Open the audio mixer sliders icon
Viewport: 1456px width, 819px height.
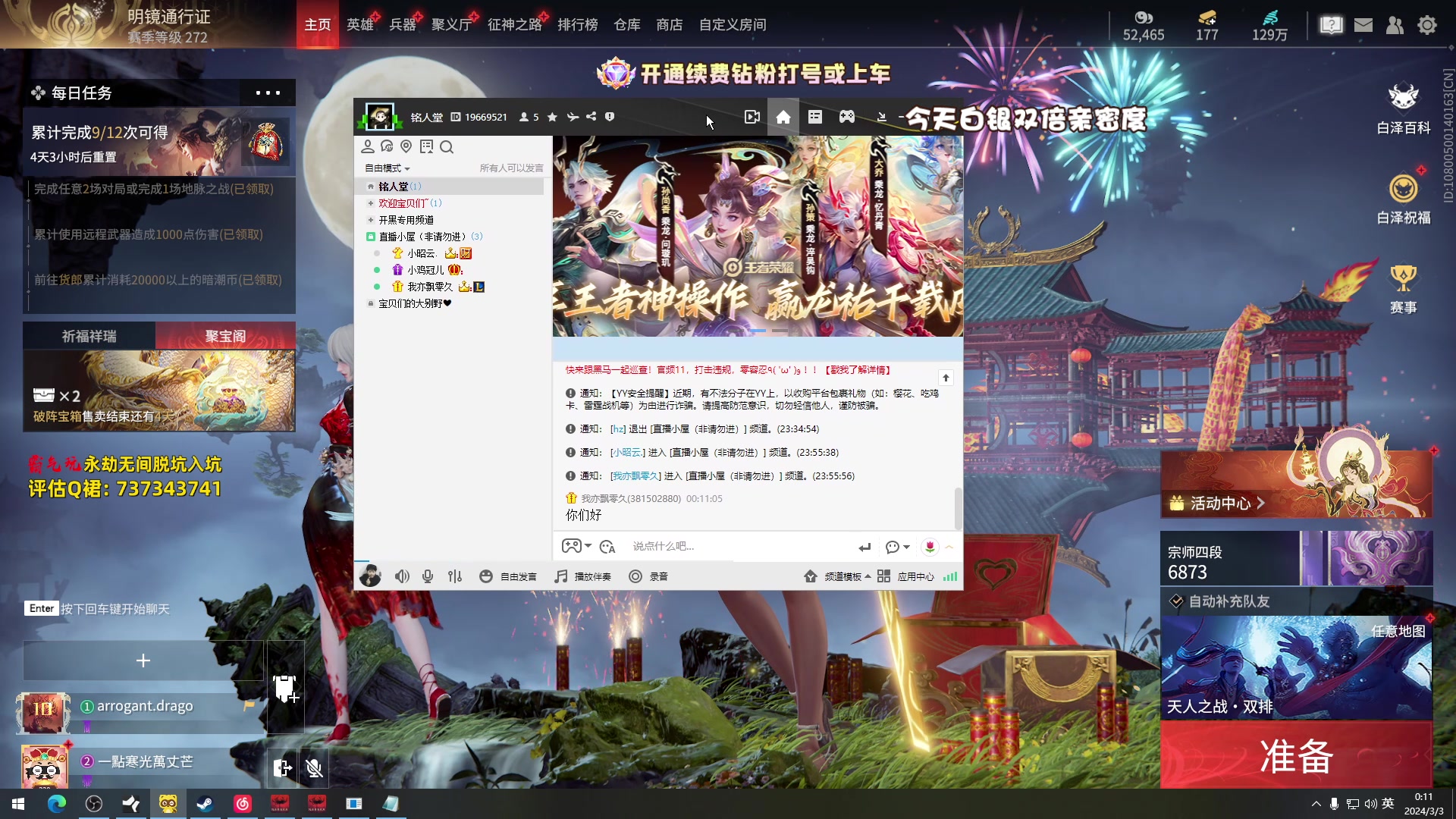(455, 576)
